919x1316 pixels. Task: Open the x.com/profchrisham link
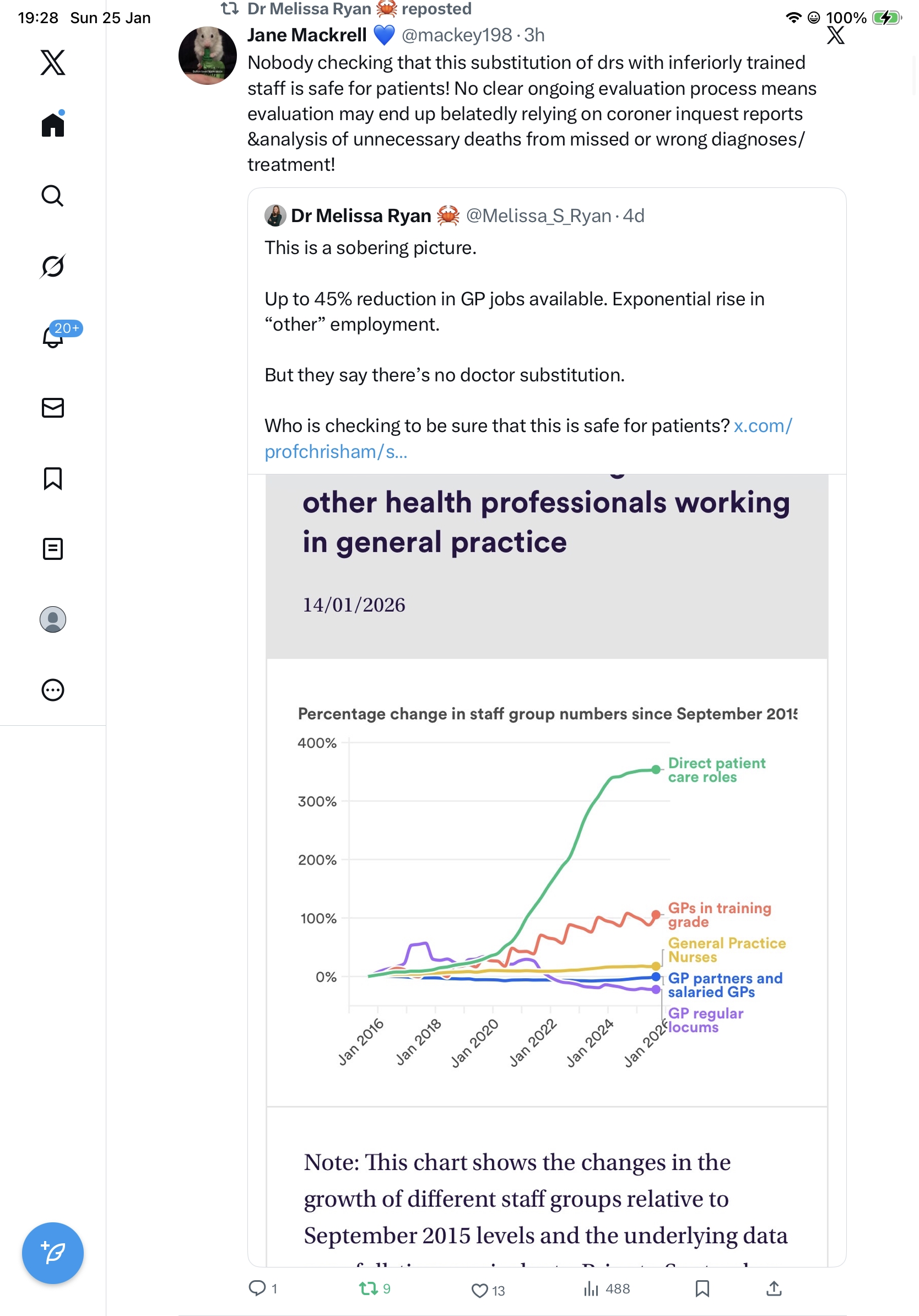tap(763, 426)
